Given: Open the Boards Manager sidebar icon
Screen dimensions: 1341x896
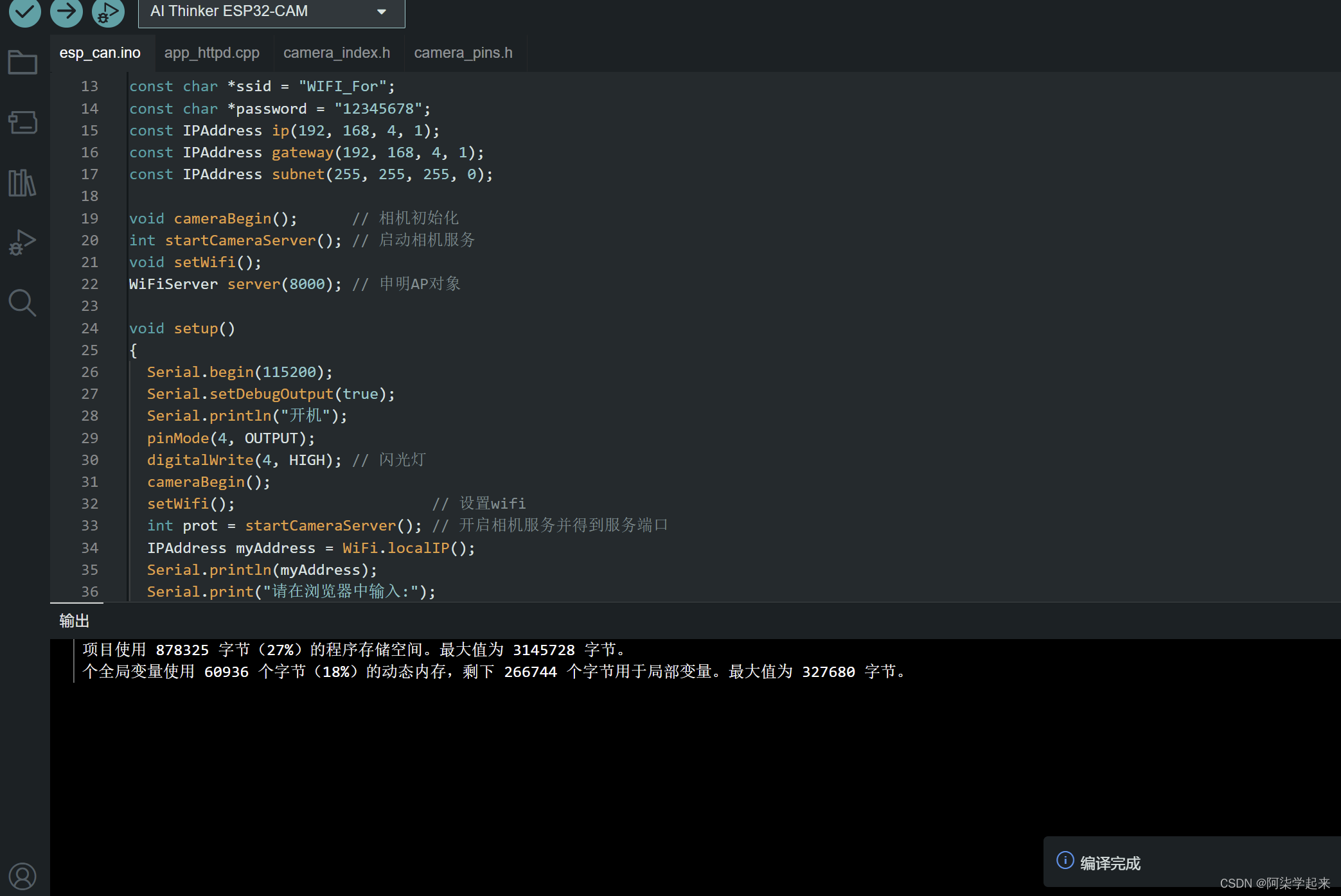Looking at the screenshot, I should coord(22,122).
